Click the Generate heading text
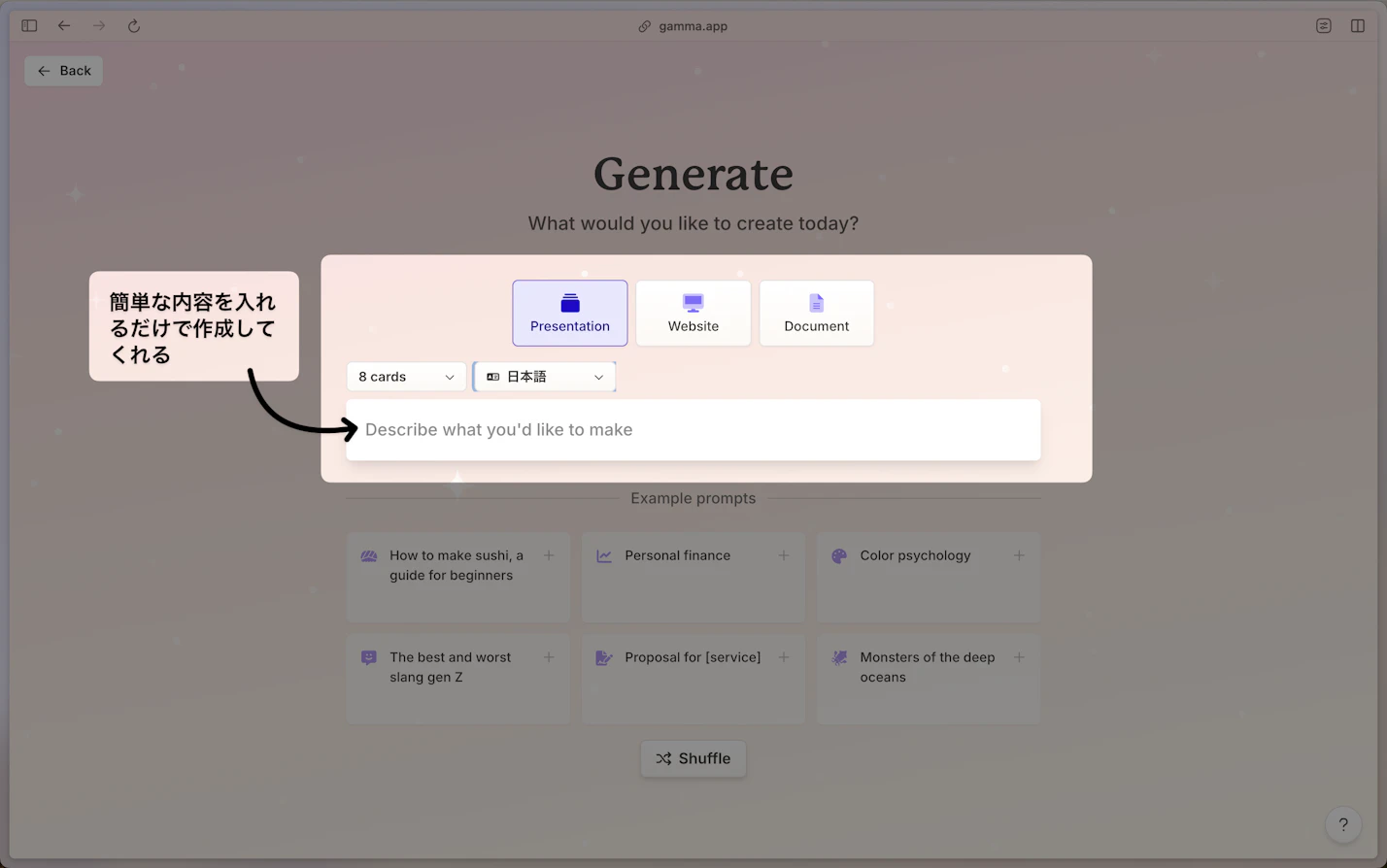This screenshot has width=1387, height=868. [x=693, y=175]
